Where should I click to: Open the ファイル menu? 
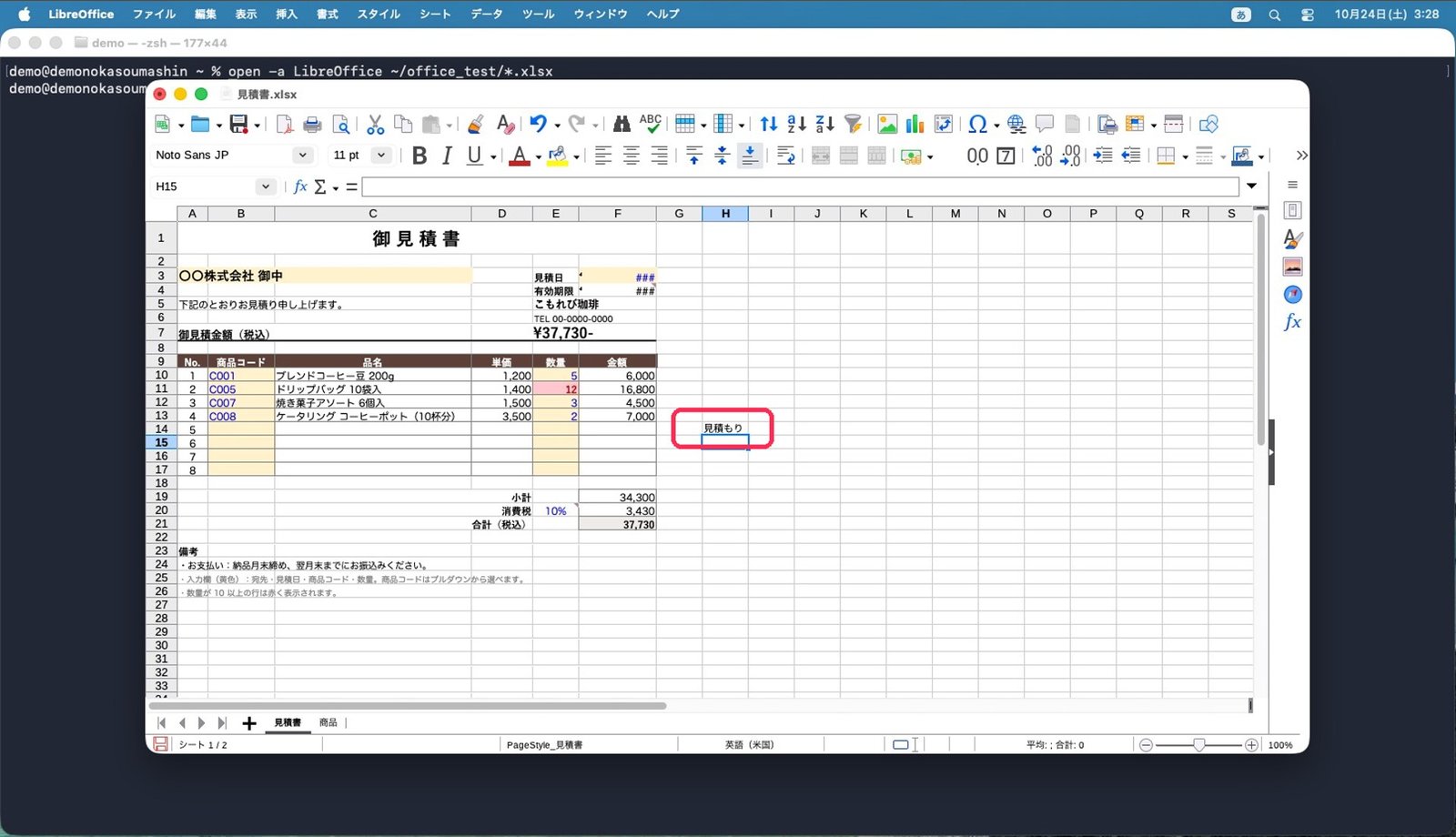154,15
